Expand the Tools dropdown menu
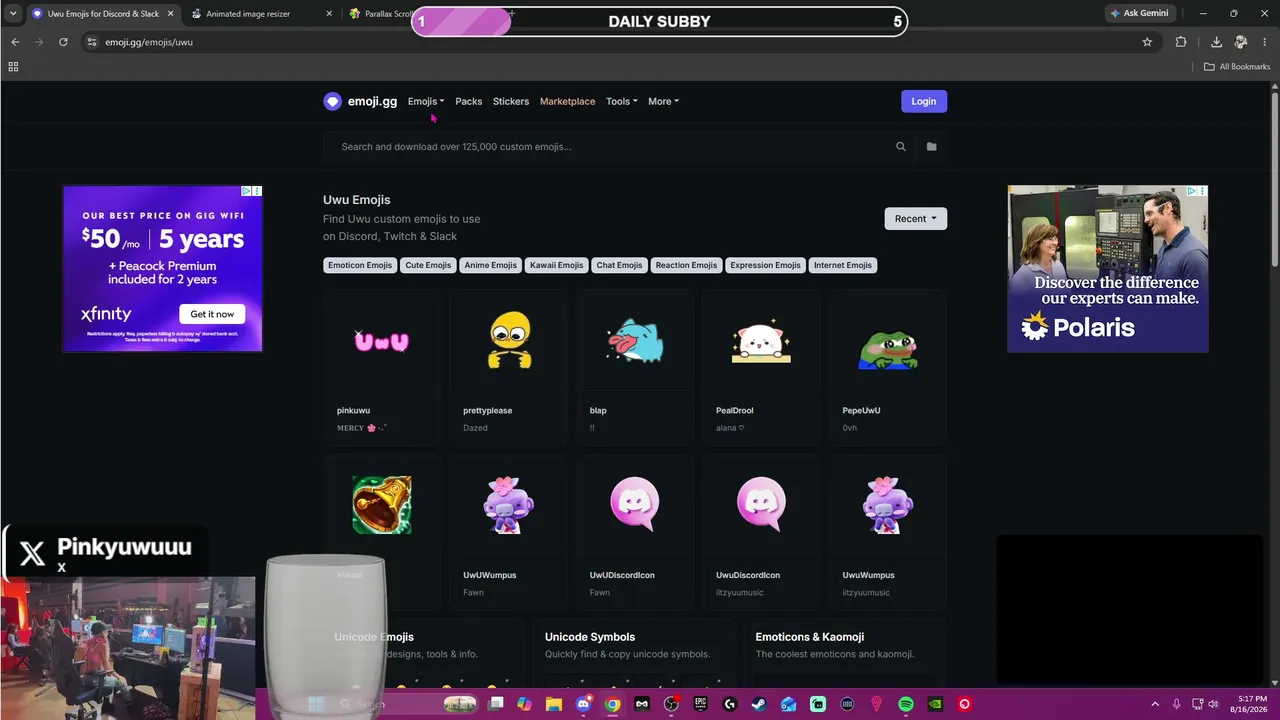Image resolution: width=1280 pixels, height=720 pixels. coord(622,101)
